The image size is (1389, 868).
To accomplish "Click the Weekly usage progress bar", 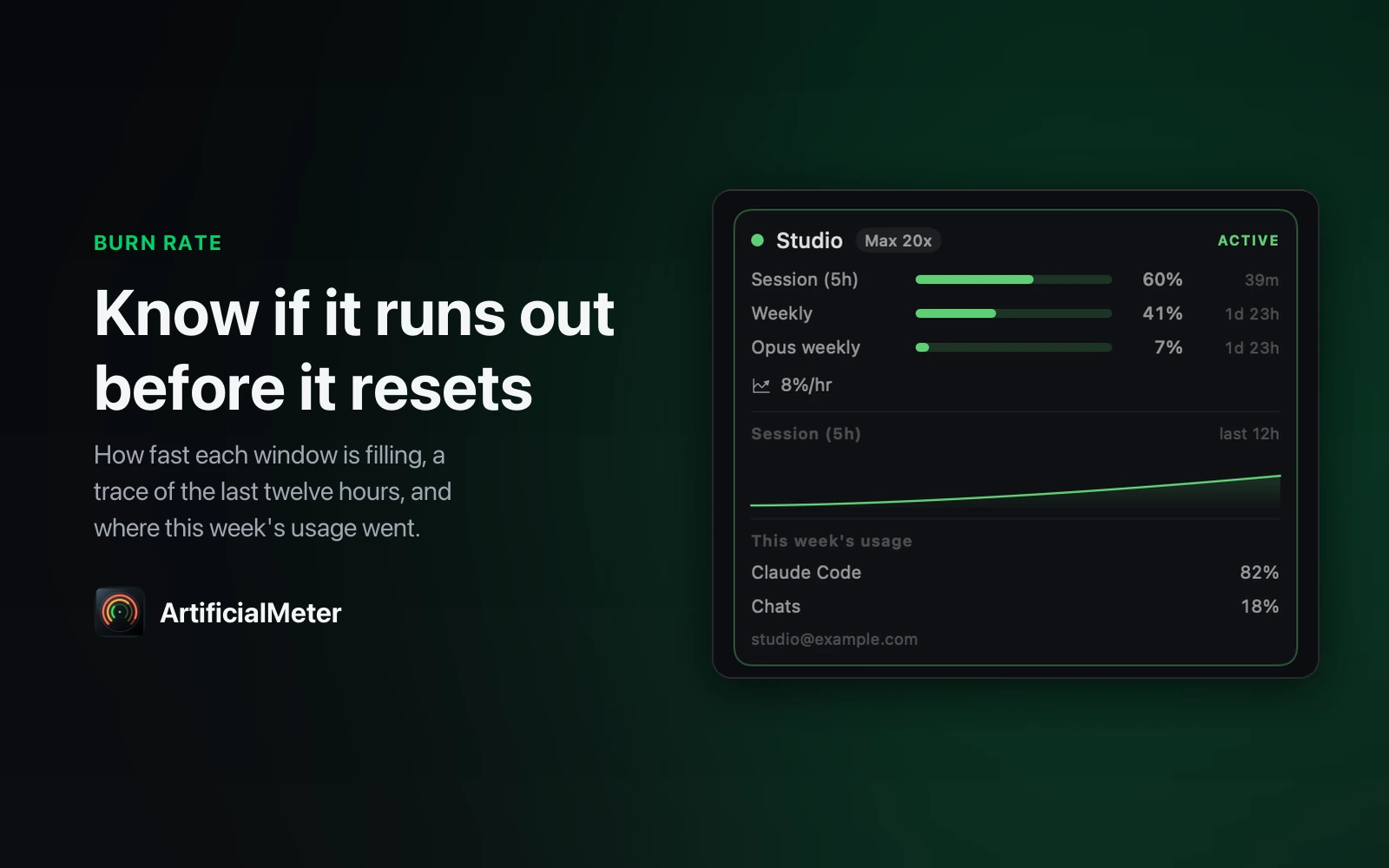I will pos(1014,313).
